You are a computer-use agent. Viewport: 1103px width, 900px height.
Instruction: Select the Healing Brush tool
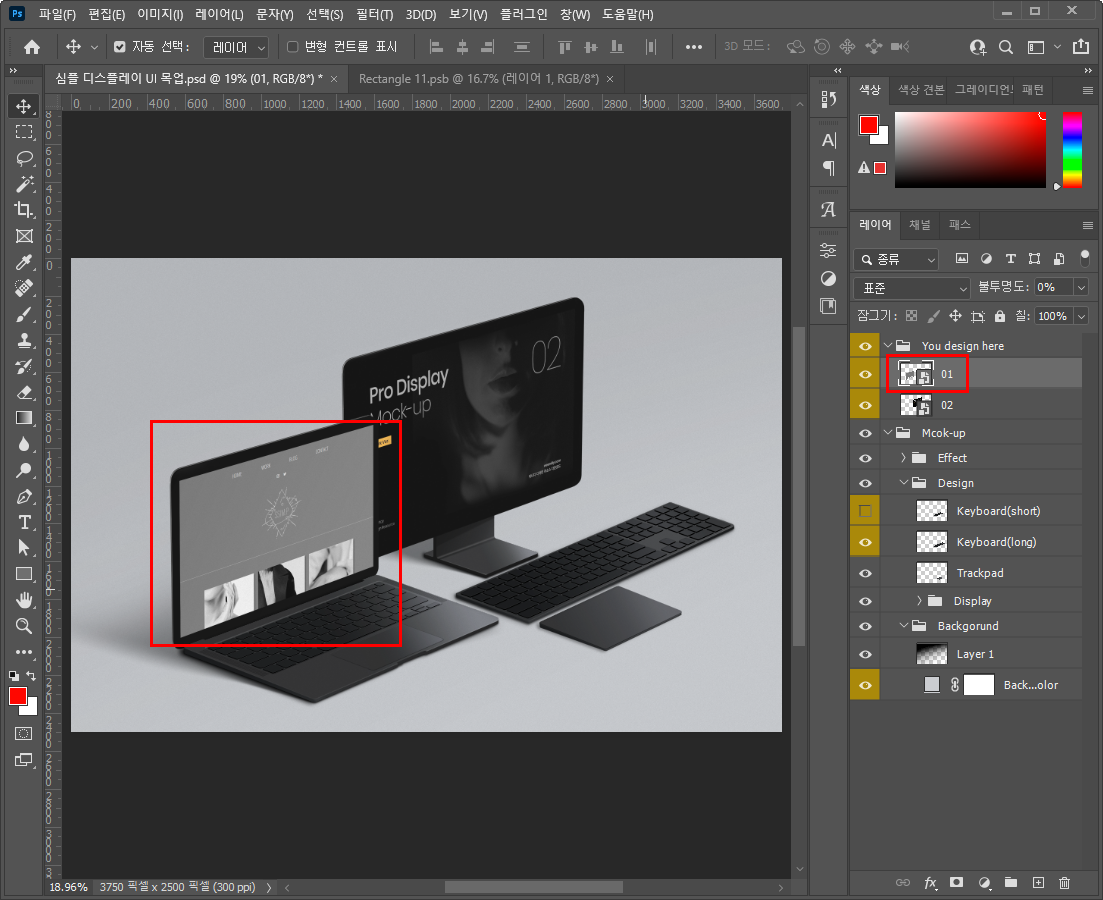coord(24,289)
